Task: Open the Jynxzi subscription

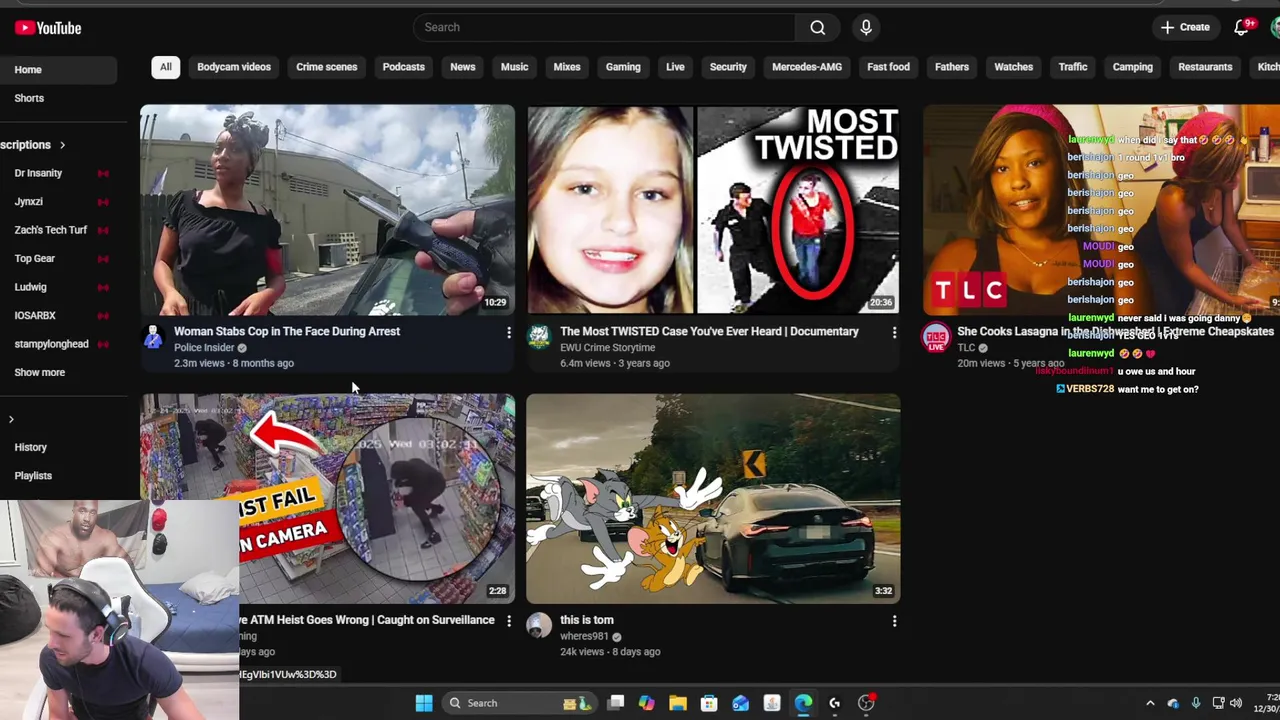Action: [28, 201]
